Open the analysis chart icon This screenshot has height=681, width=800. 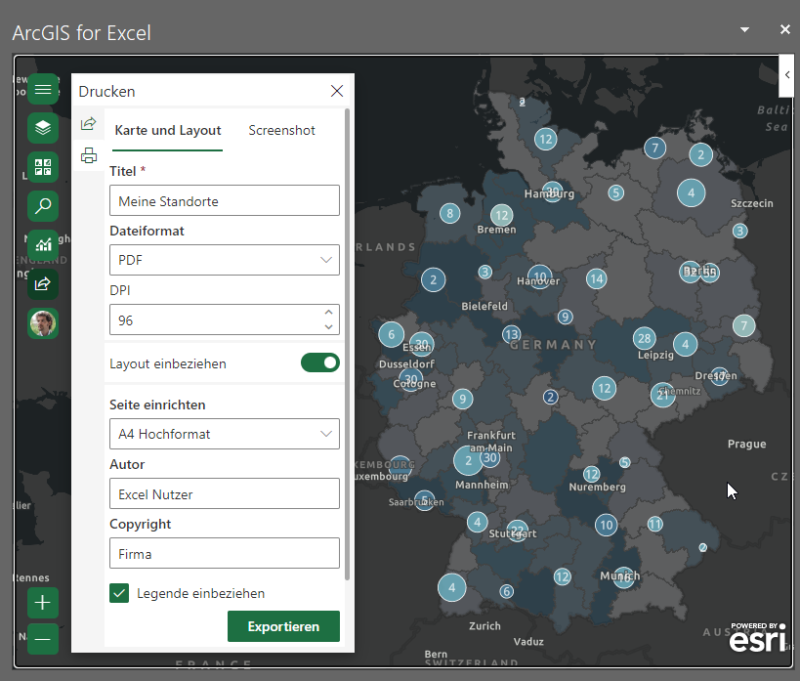coord(43,245)
